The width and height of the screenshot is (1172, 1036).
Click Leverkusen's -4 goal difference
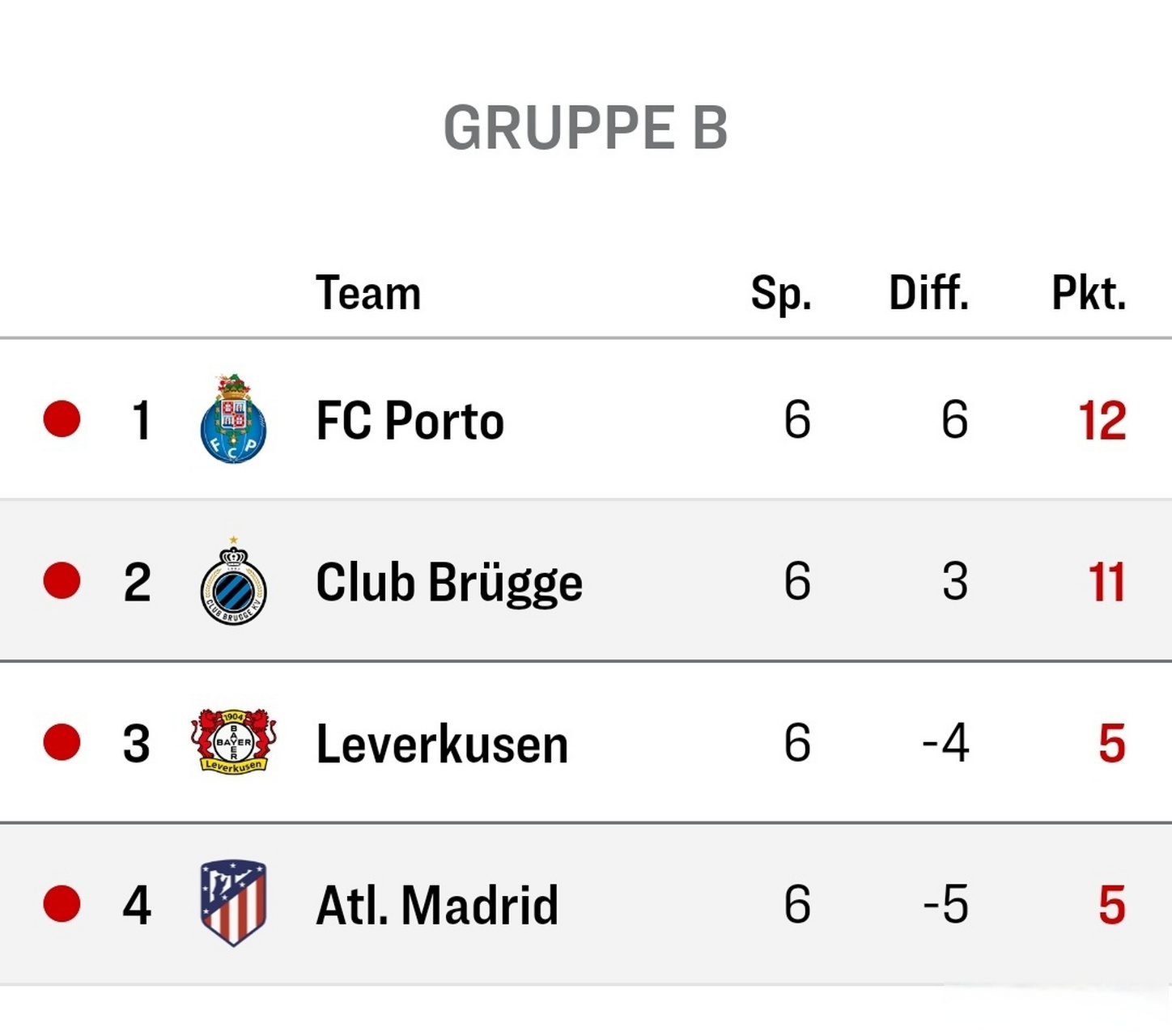coord(945,743)
